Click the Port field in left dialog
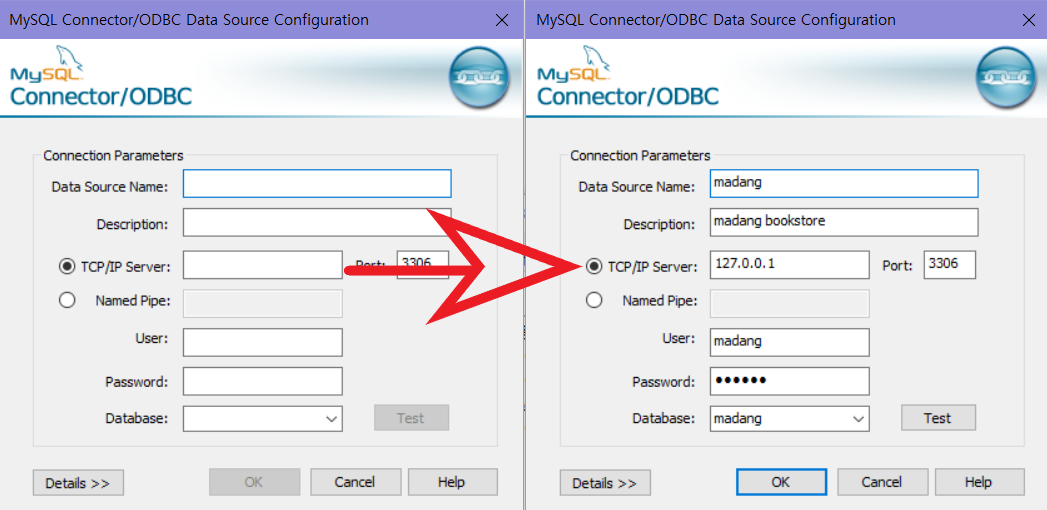Viewport: 1047px width, 510px height. [x=423, y=265]
